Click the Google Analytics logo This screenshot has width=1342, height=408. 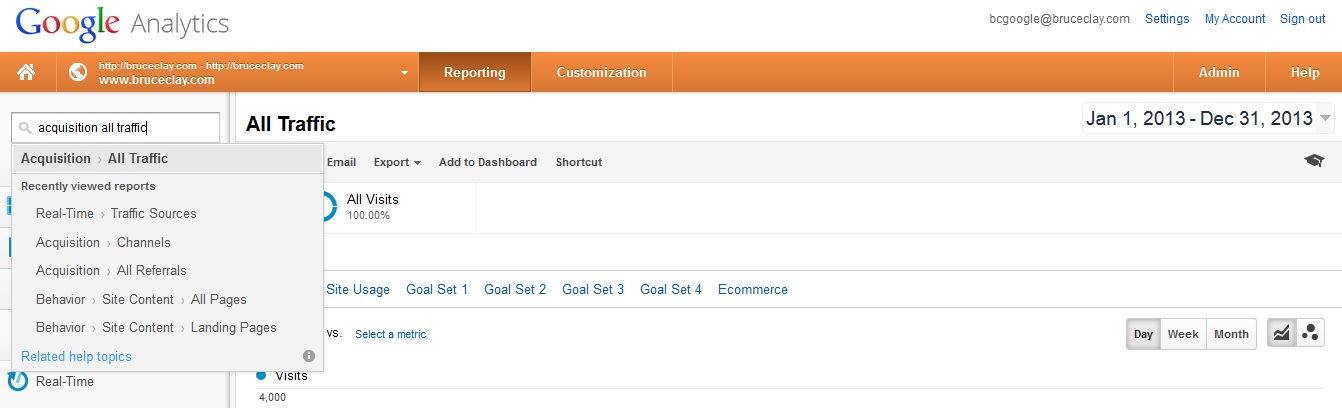point(122,23)
